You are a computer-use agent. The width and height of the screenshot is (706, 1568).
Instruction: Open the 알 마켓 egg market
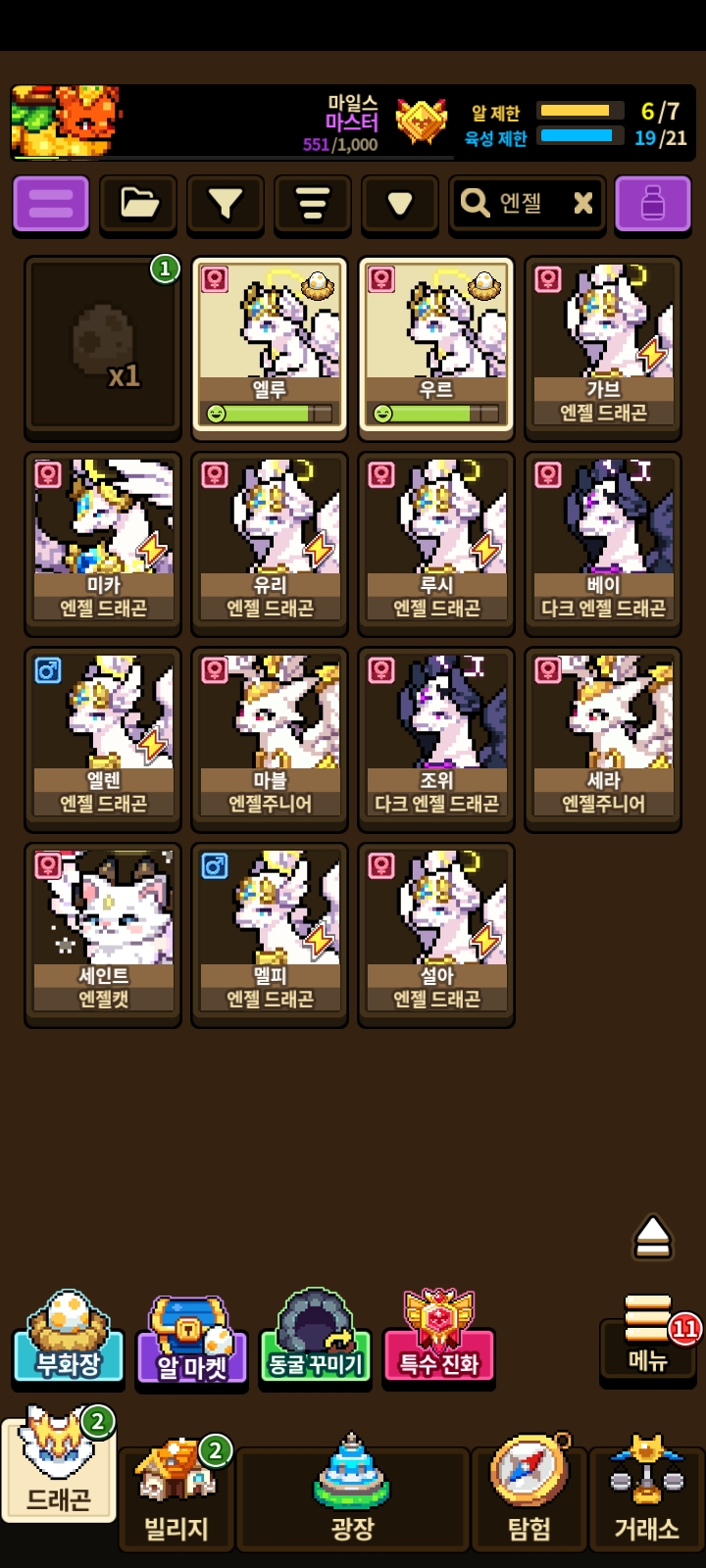pos(192,1340)
